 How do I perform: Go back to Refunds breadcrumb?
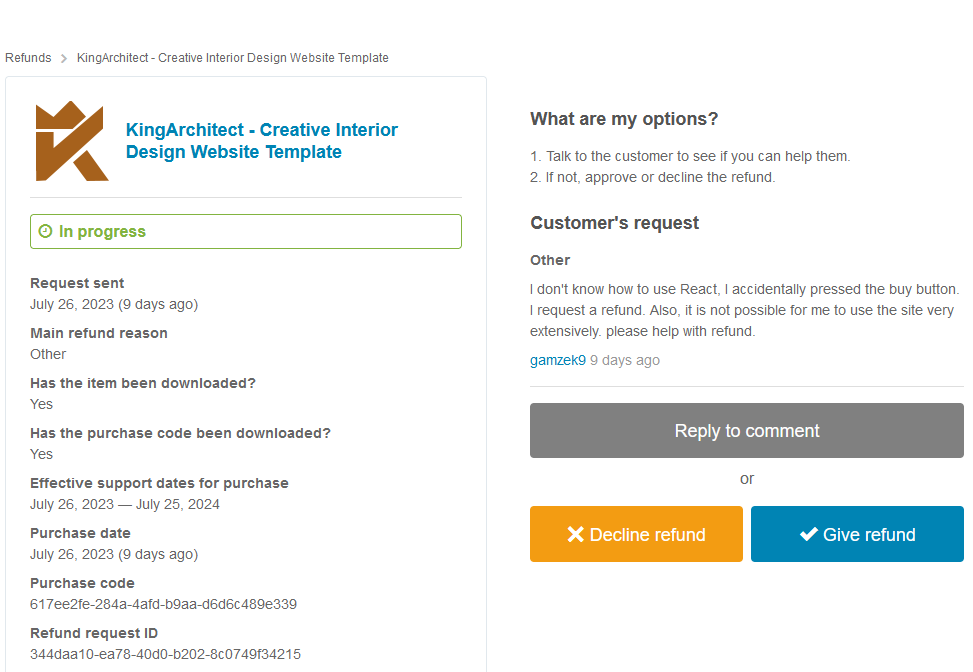tap(28, 58)
